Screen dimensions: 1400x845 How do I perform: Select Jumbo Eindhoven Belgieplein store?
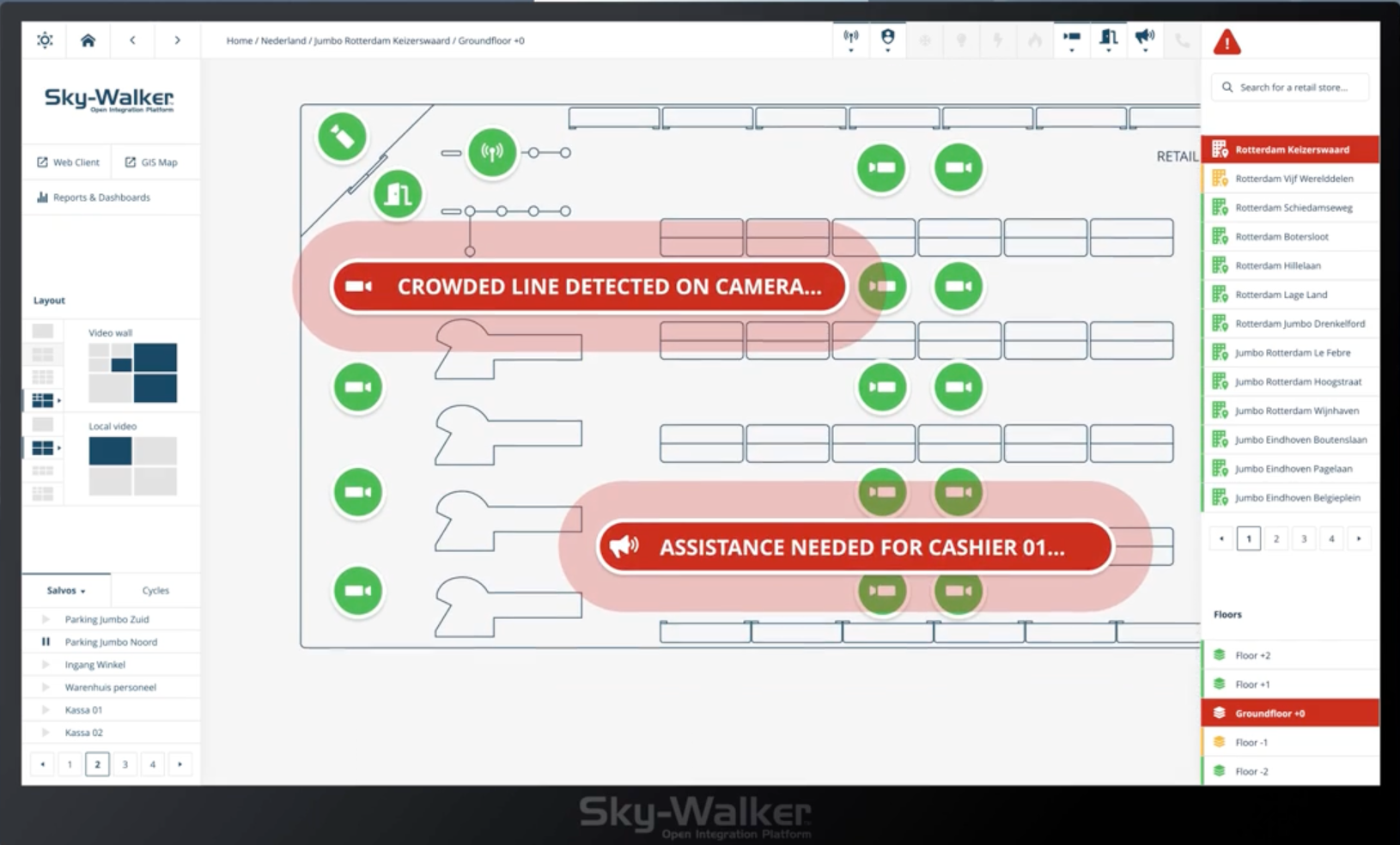tap(1291, 497)
